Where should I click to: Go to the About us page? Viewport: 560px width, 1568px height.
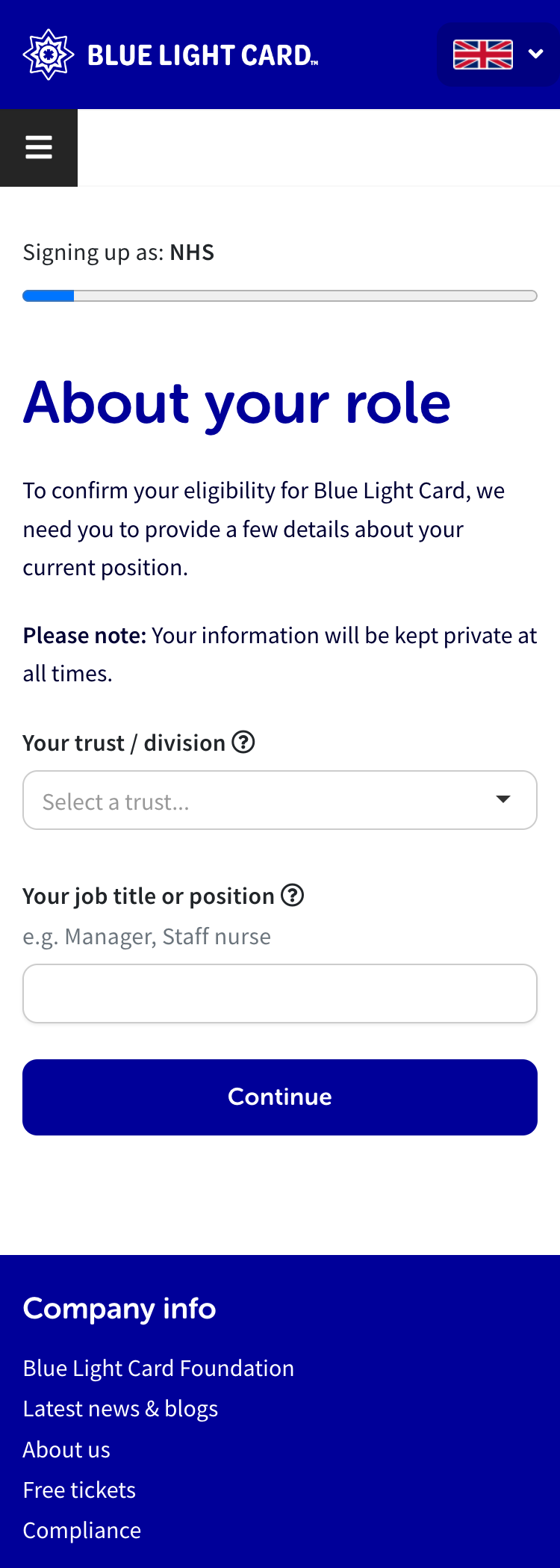click(66, 1449)
